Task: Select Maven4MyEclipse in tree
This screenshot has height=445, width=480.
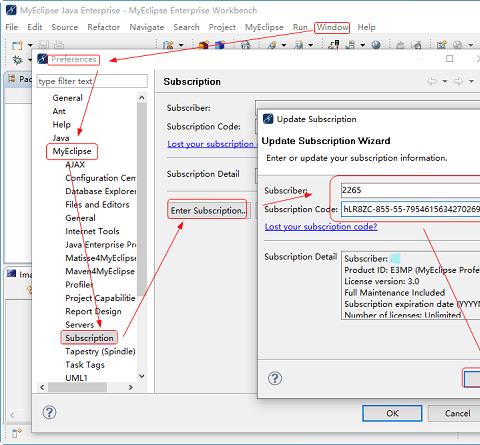Action: click(100, 271)
